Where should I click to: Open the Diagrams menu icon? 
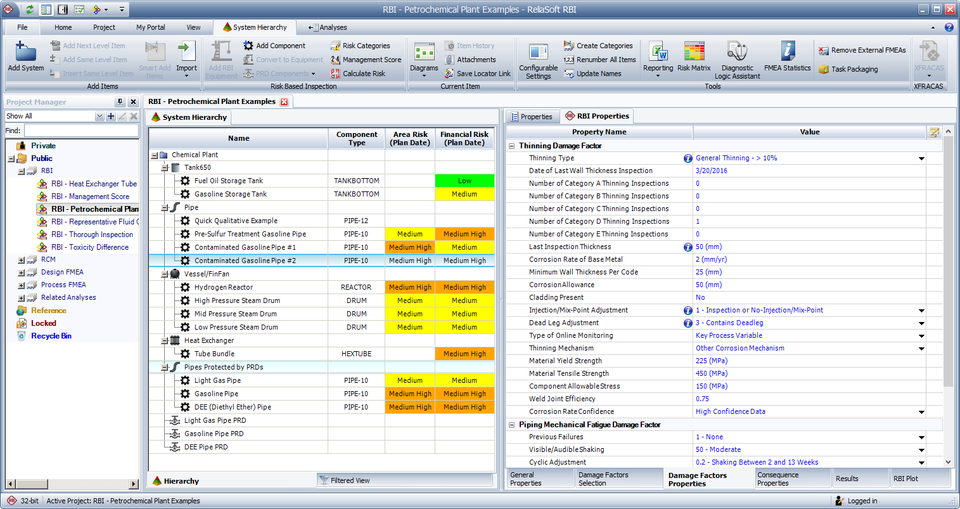click(424, 52)
